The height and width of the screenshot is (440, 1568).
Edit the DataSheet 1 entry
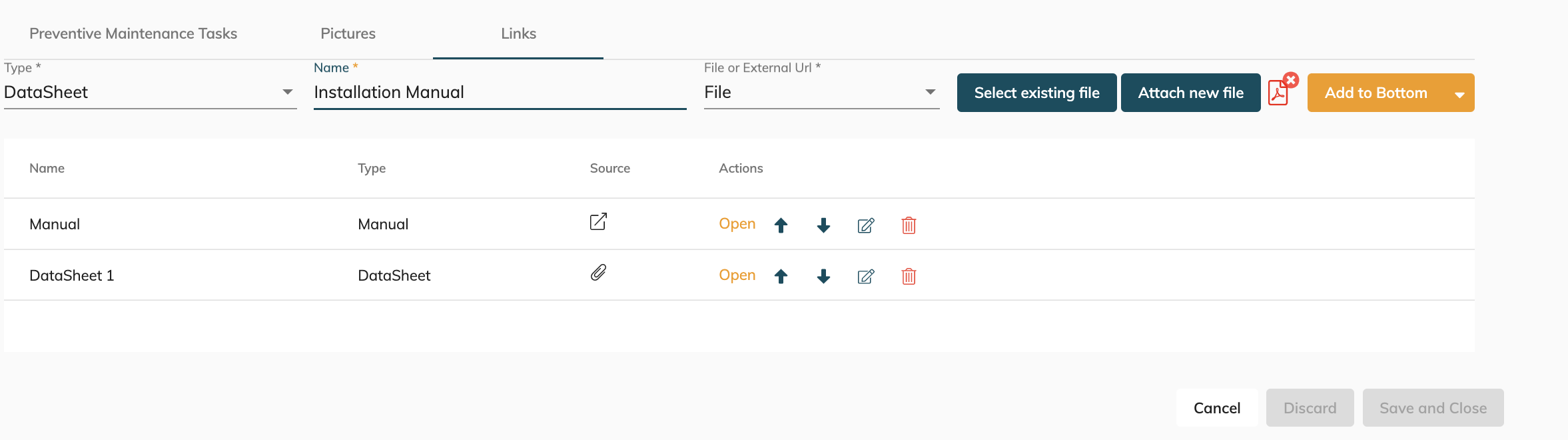(866, 276)
